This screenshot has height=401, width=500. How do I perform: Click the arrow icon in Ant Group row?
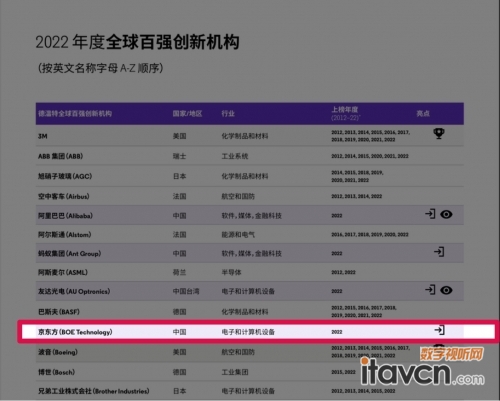pos(439,252)
